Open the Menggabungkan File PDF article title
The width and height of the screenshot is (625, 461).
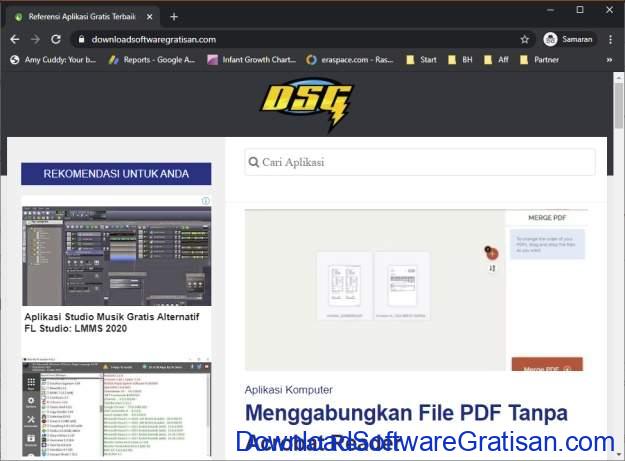point(406,413)
